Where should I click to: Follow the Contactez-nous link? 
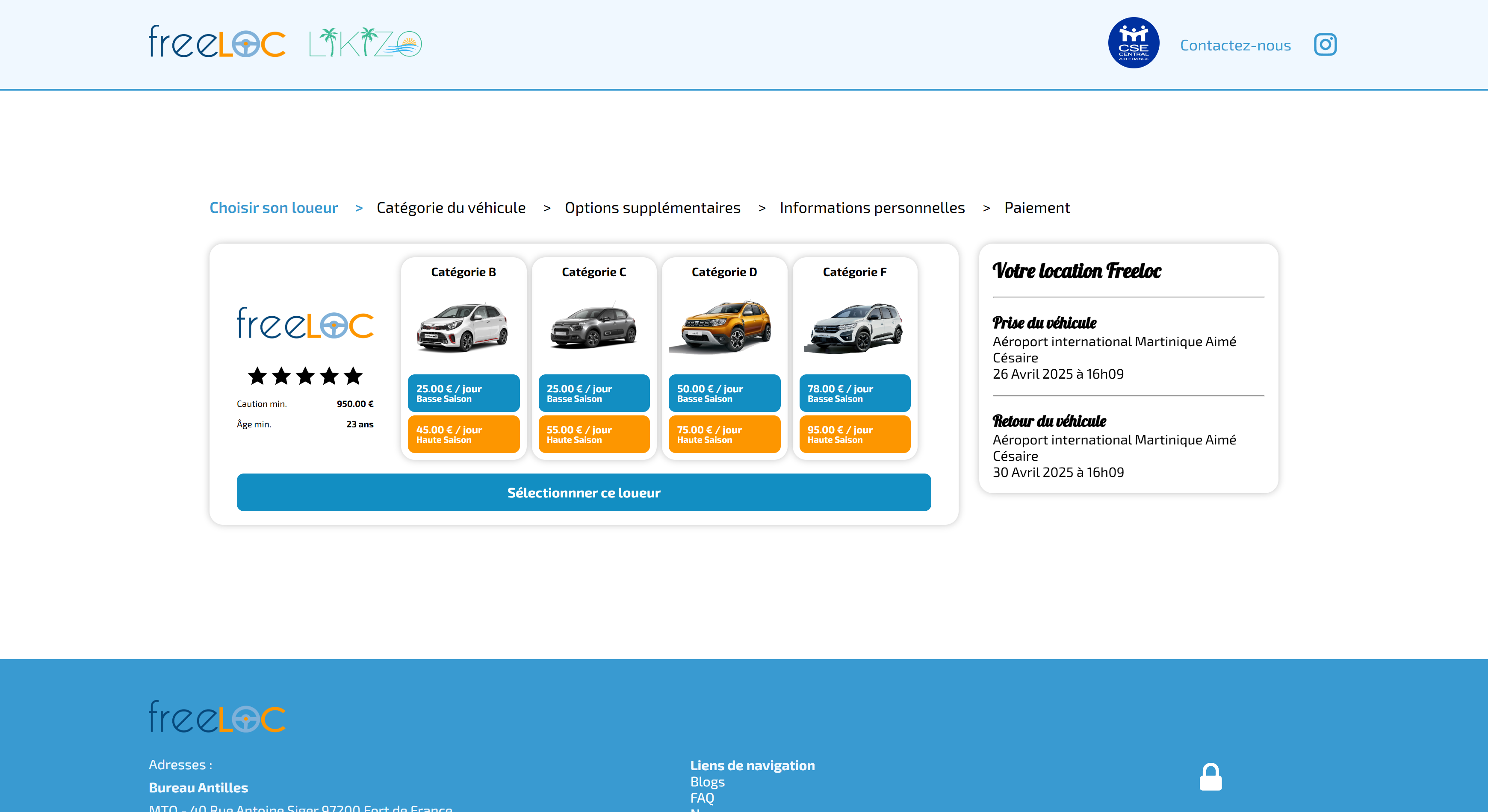click(1235, 45)
